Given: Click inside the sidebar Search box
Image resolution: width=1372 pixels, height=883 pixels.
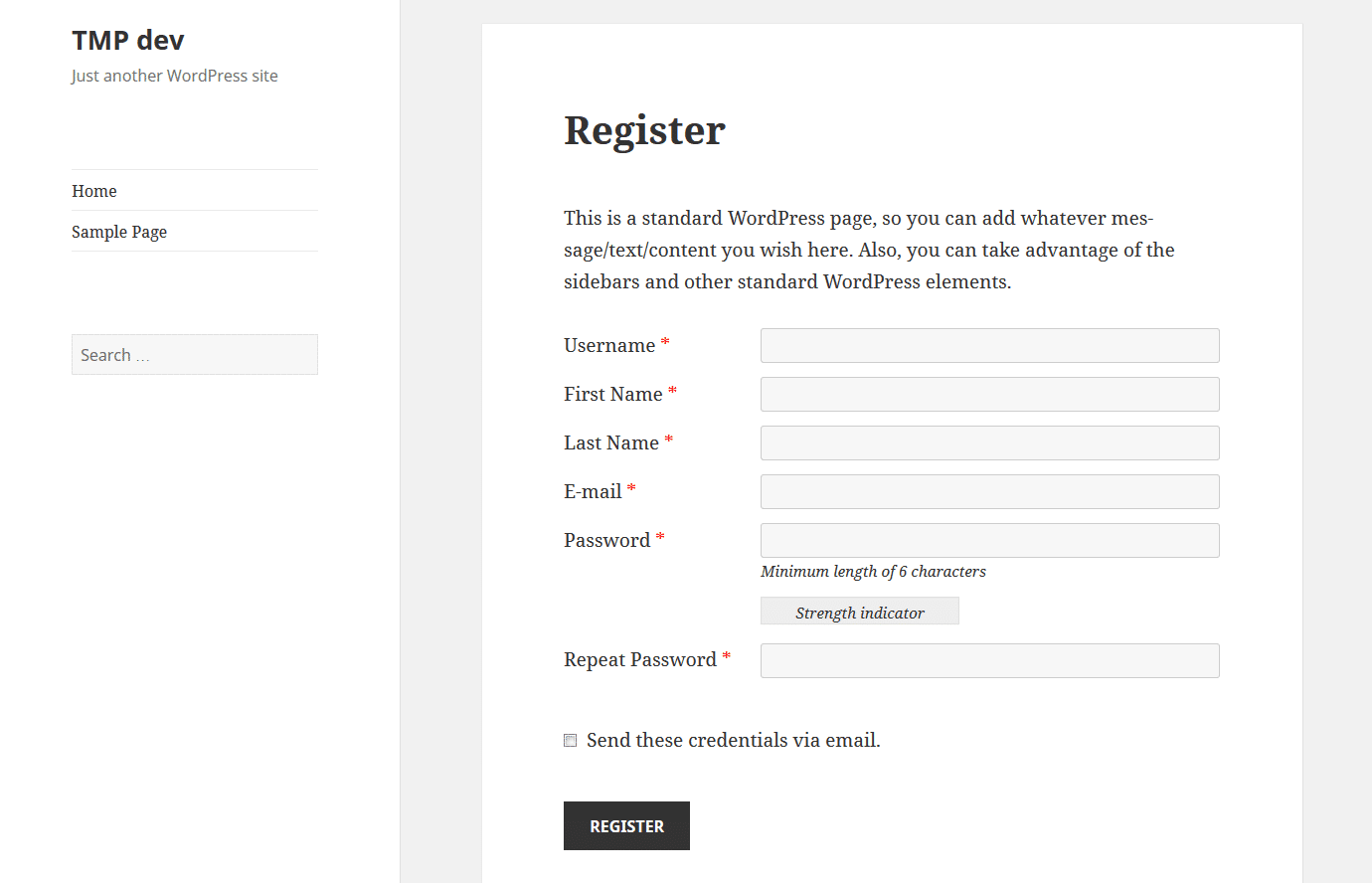Looking at the screenshot, I should [194, 354].
